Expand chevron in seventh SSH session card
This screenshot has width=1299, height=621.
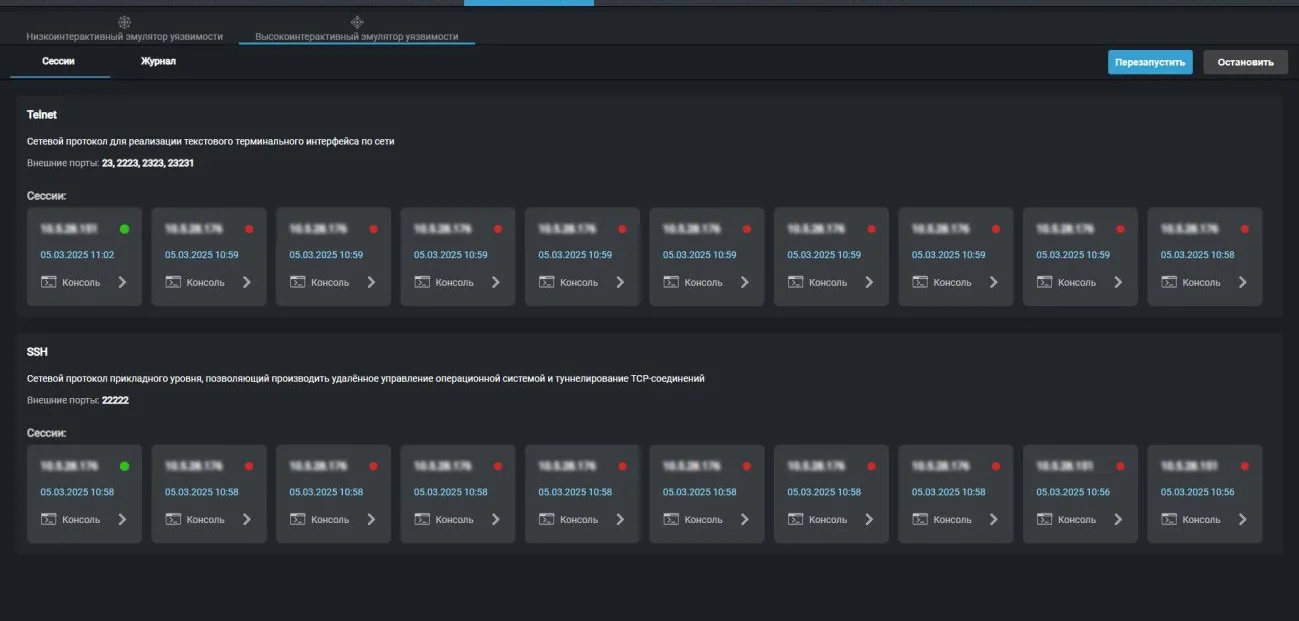tap(869, 519)
